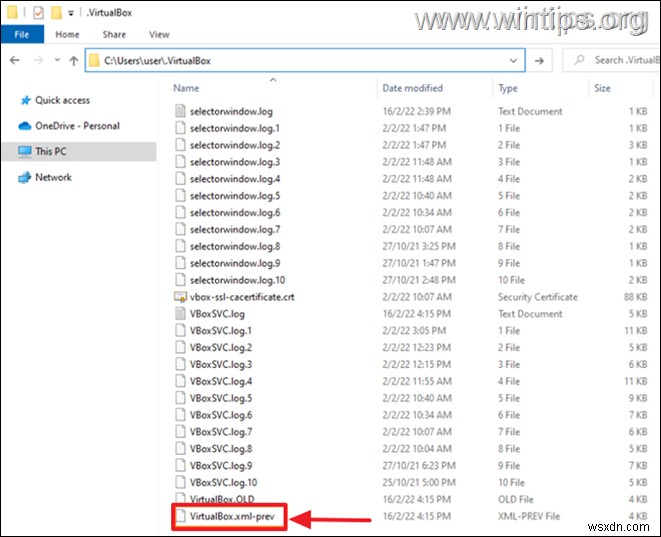Click the 88 KB size cell
The image size is (661, 537).
pyautogui.click(x=635, y=297)
